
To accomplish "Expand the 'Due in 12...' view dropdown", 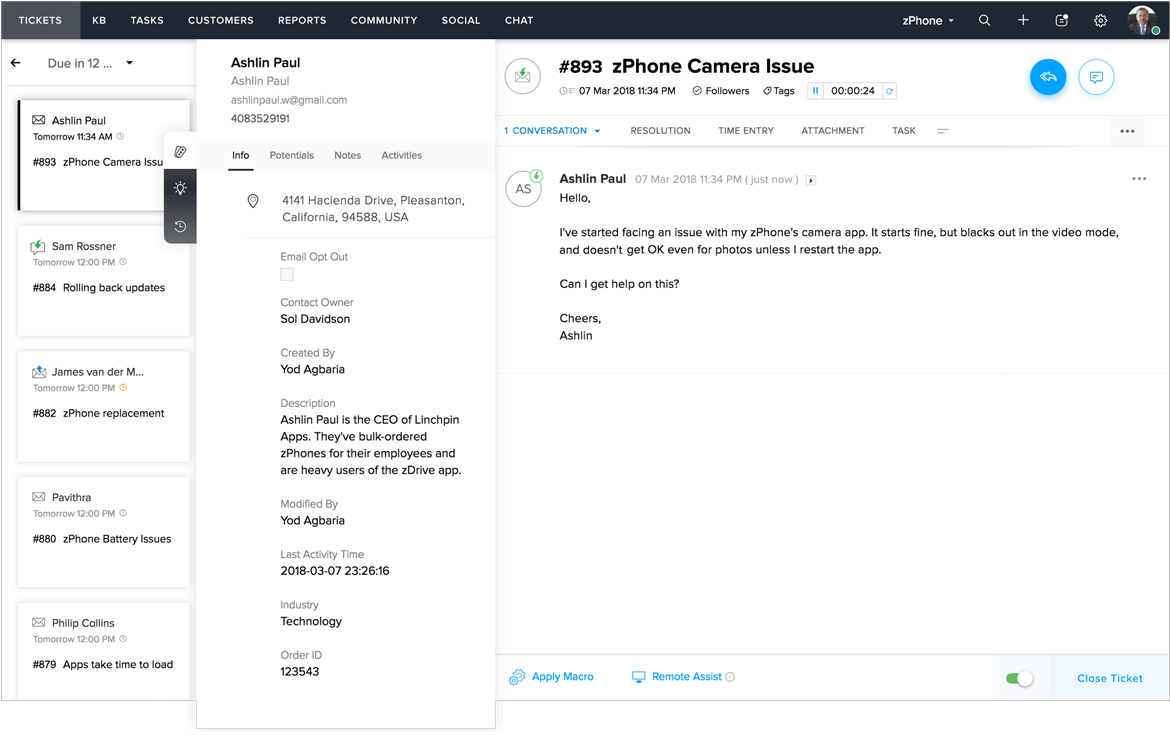I will click(129, 63).
